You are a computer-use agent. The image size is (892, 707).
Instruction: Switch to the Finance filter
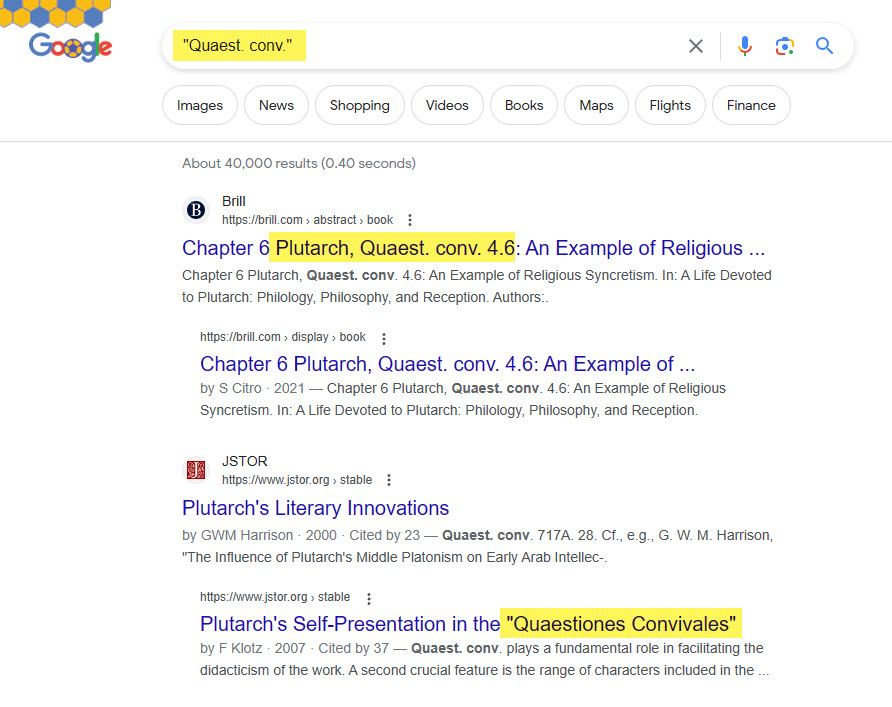pyautogui.click(x=751, y=105)
